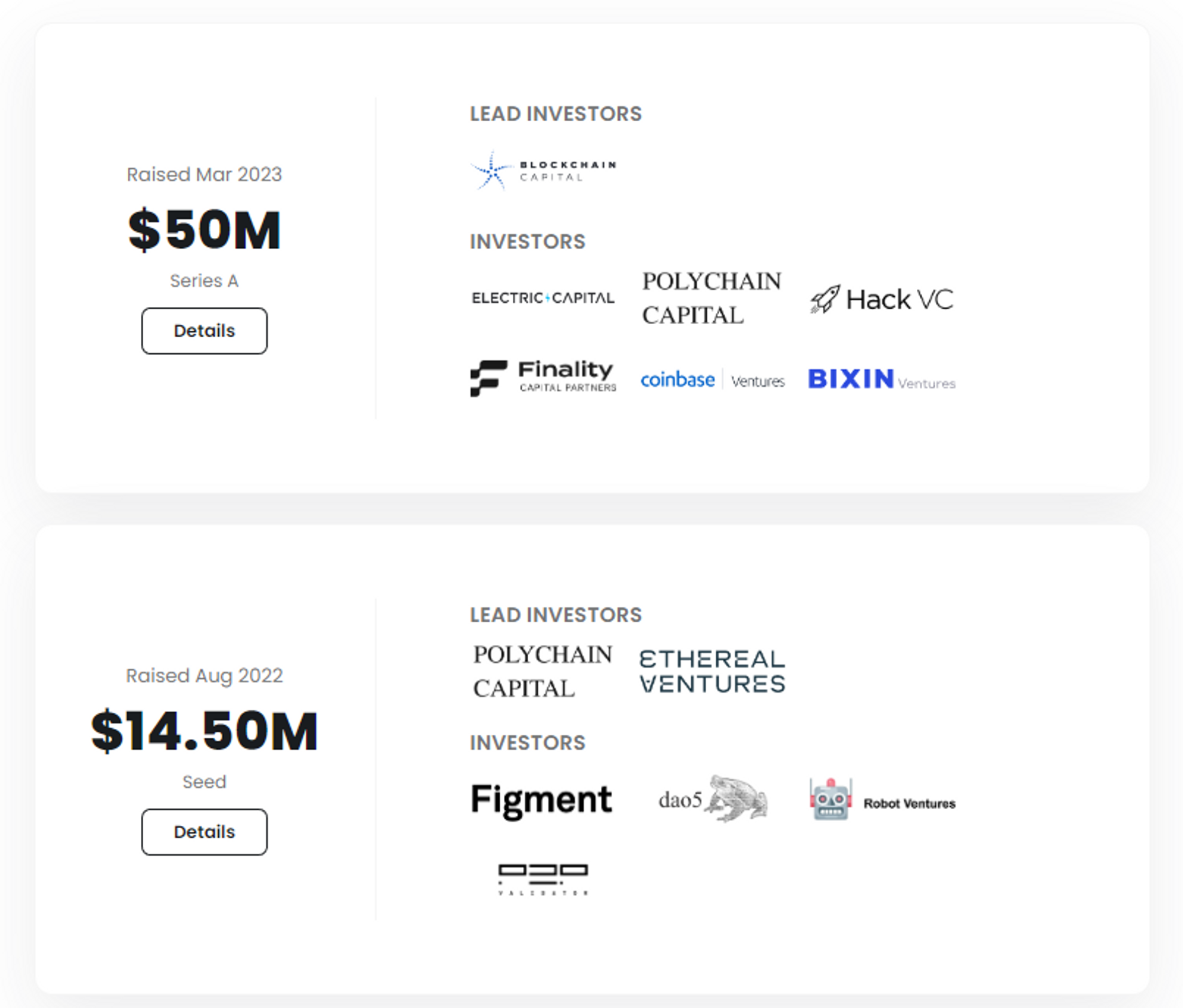The width and height of the screenshot is (1183, 1008).
Task: Select the Robot Ventures logo
Action: (x=881, y=800)
